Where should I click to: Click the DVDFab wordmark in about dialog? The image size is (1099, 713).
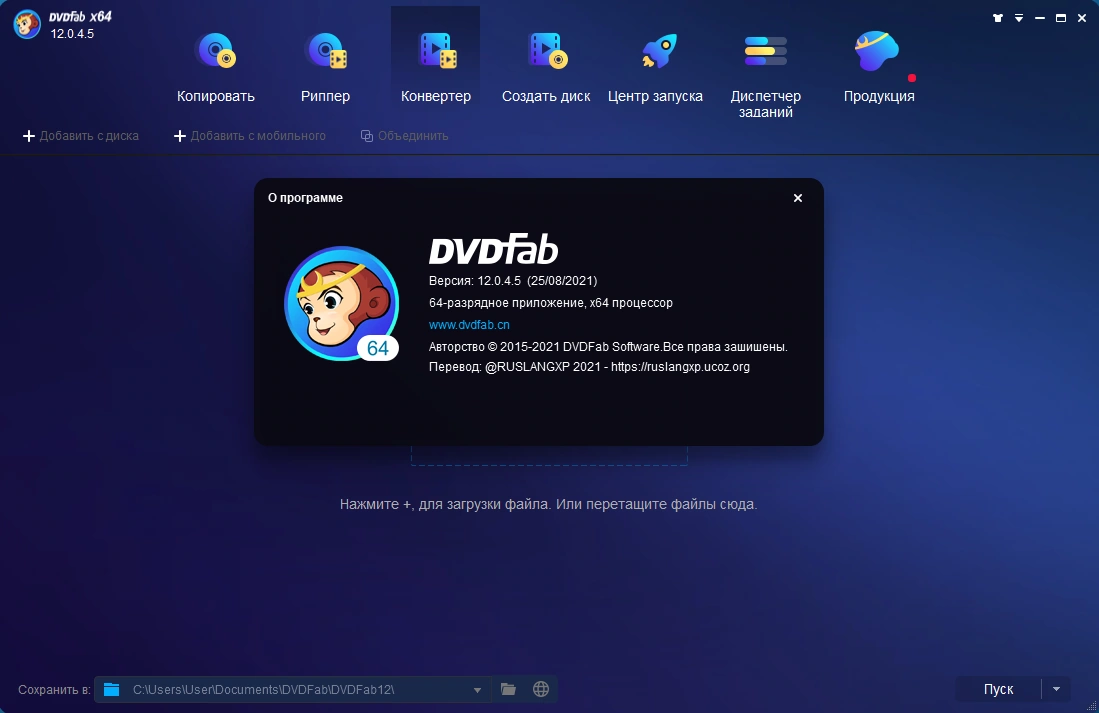[x=493, y=249]
